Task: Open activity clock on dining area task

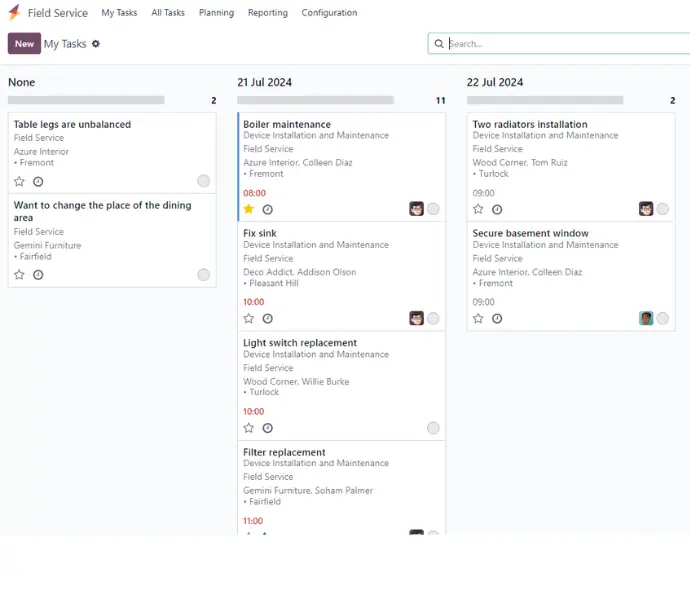Action: click(x=38, y=275)
